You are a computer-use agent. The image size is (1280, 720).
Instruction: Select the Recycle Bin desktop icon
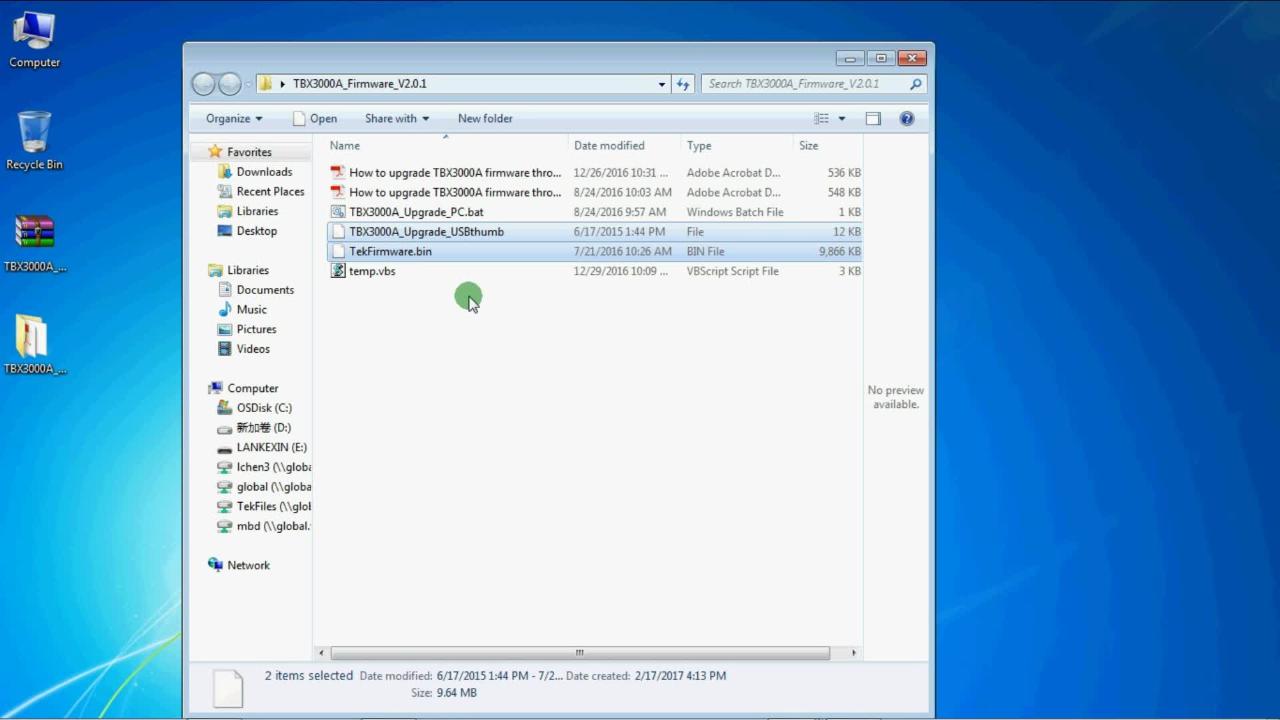pos(34,140)
